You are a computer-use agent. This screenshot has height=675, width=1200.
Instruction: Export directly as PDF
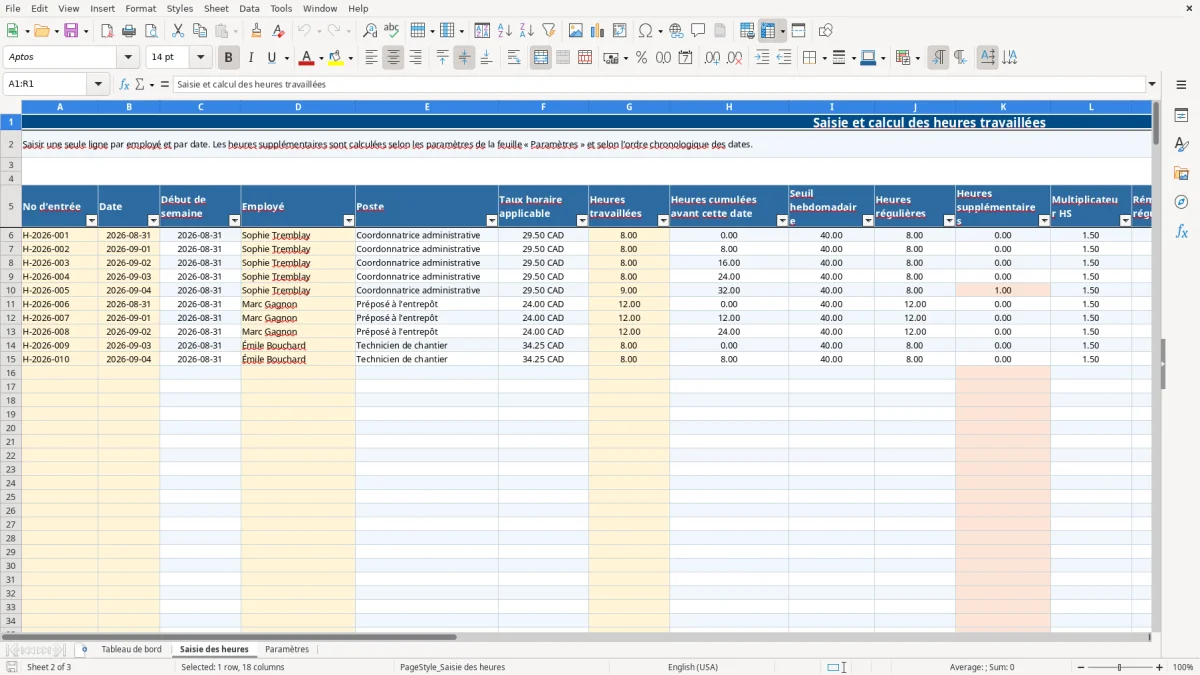[x=107, y=31]
